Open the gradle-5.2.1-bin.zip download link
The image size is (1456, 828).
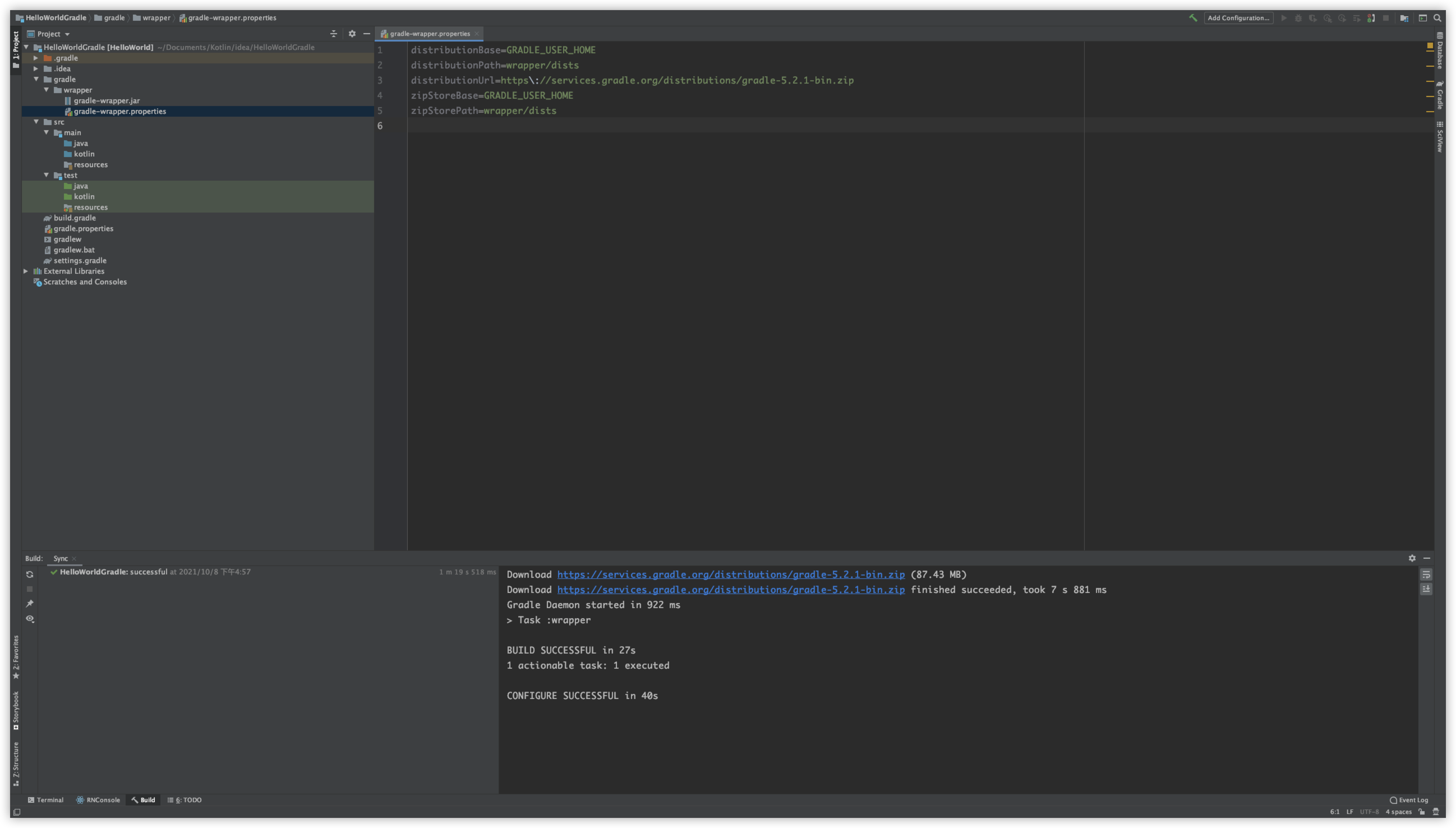pyautogui.click(x=731, y=574)
